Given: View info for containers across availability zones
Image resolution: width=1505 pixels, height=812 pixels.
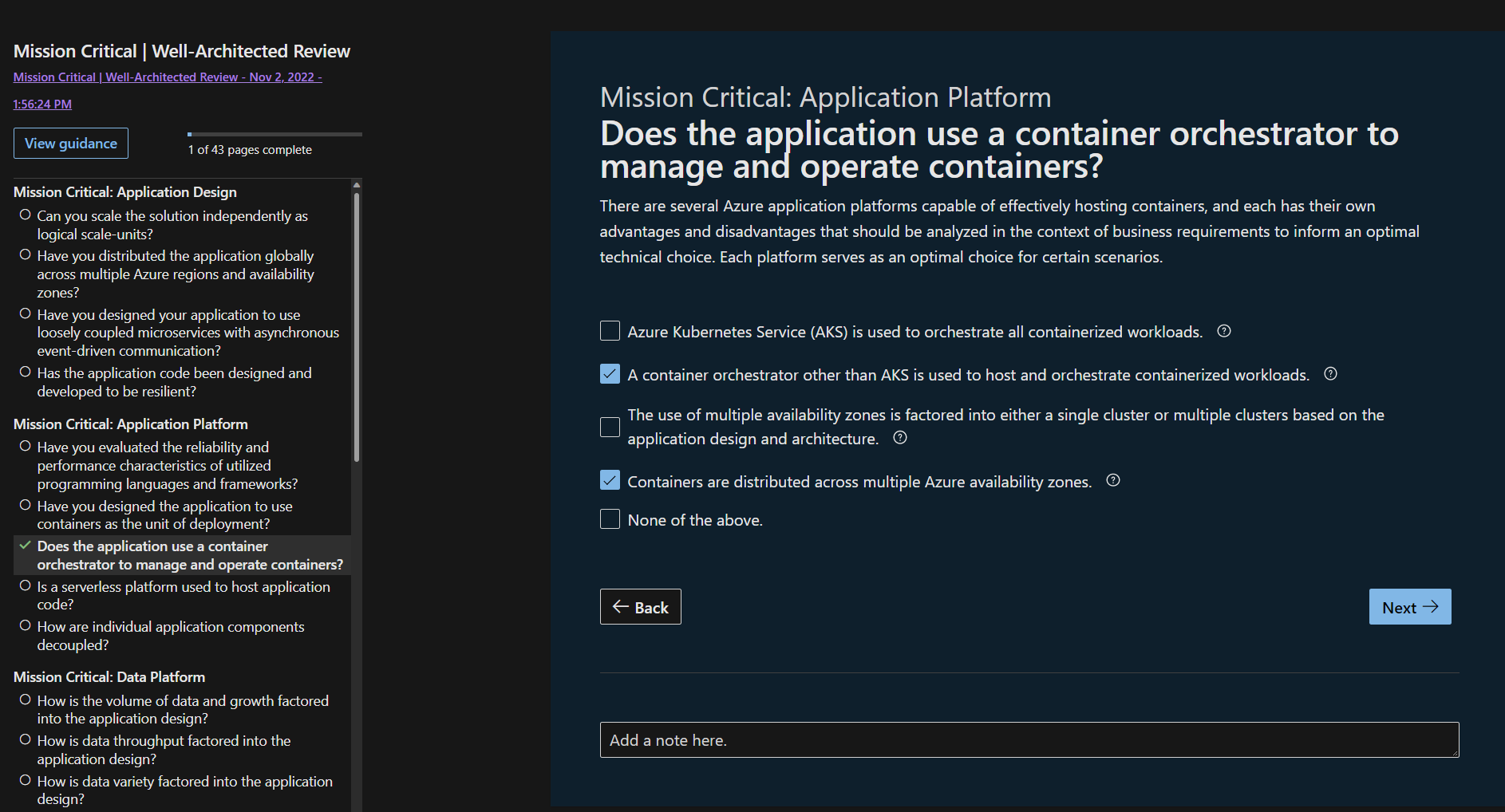Looking at the screenshot, I should pyautogui.click(x=1113, y=480).
